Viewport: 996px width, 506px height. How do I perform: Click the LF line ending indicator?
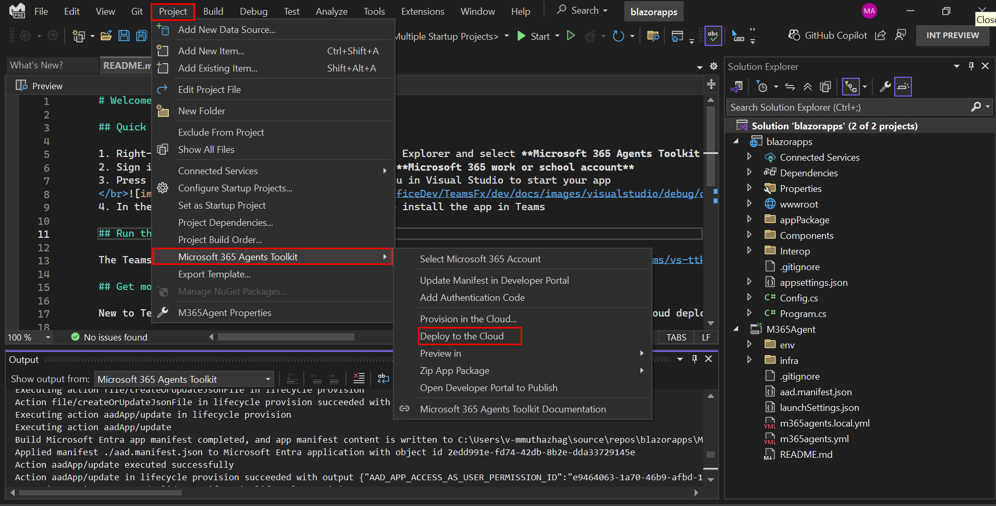(706, 337)
